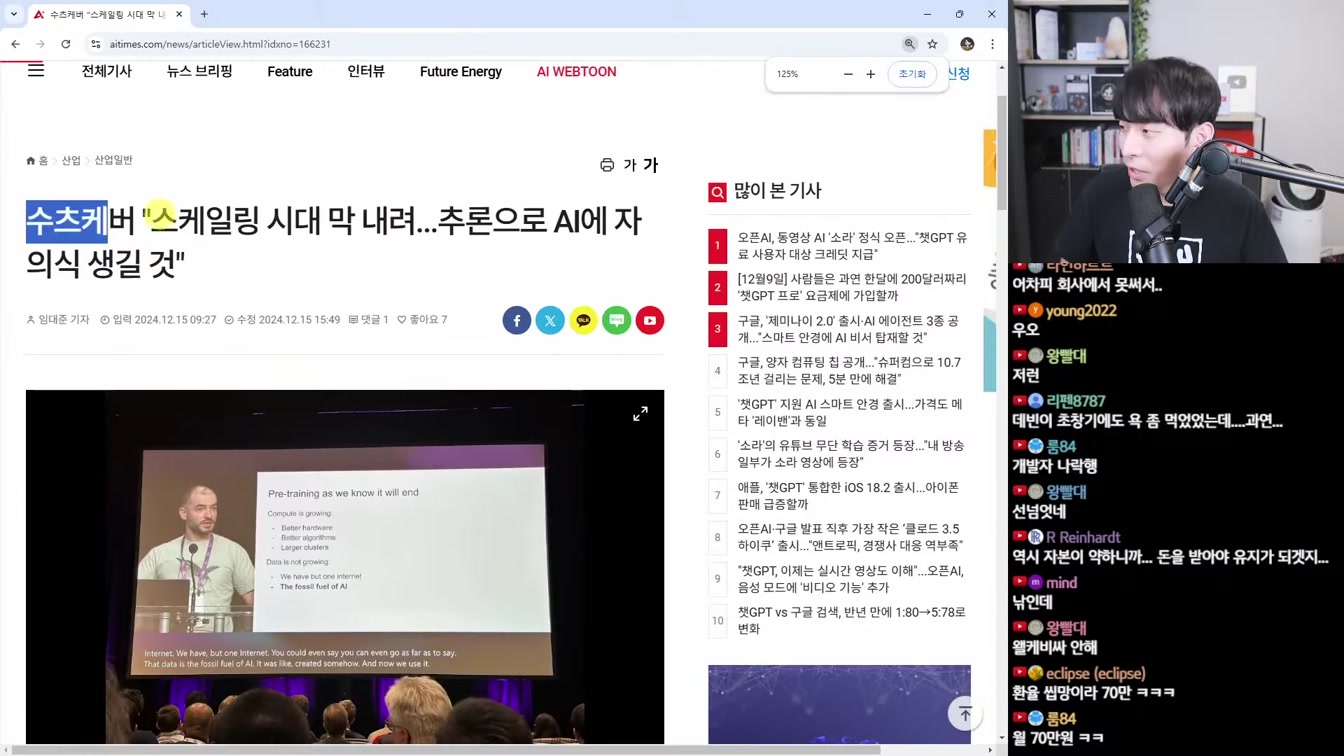The height and width of the screenshot is (756, 1344).
Task: Click chat username R Reinhardt
Action: point(1083,537)
